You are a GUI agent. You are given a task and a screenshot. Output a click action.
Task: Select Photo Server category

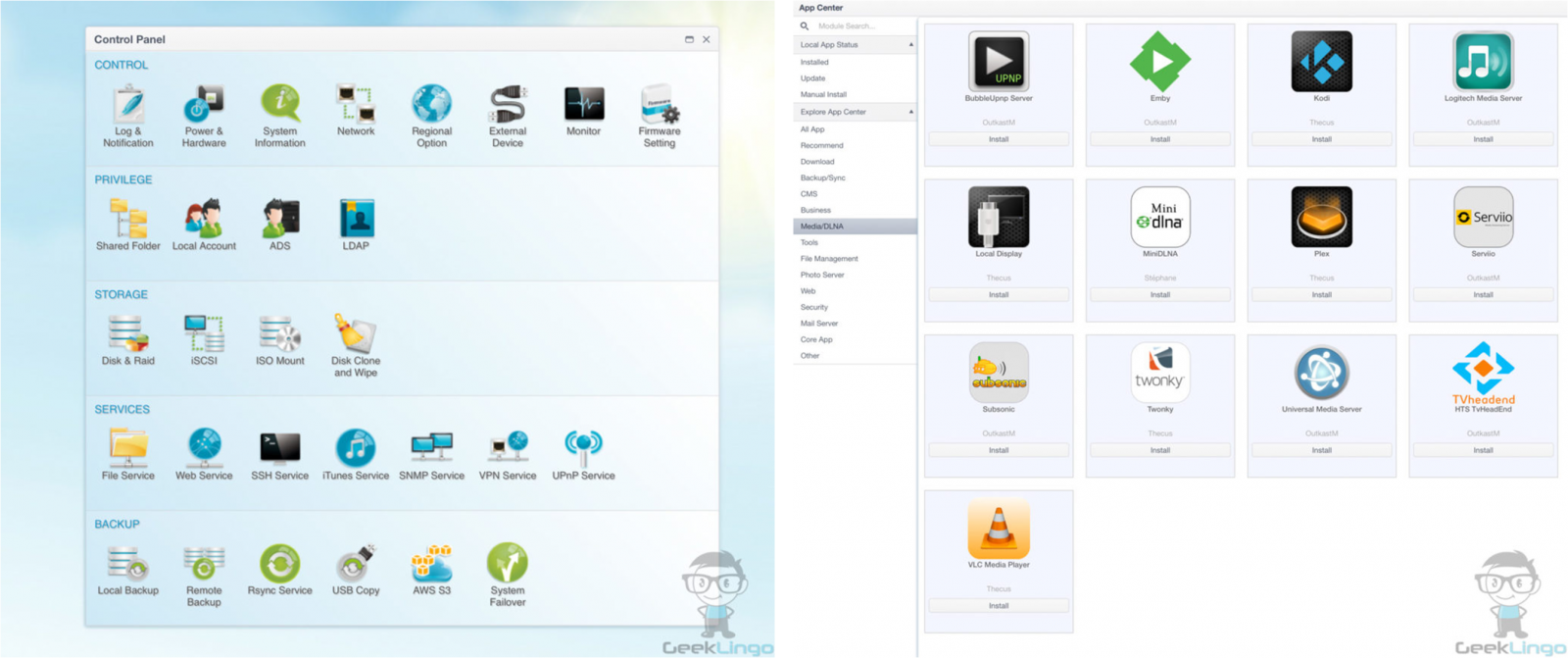point(822,275)
